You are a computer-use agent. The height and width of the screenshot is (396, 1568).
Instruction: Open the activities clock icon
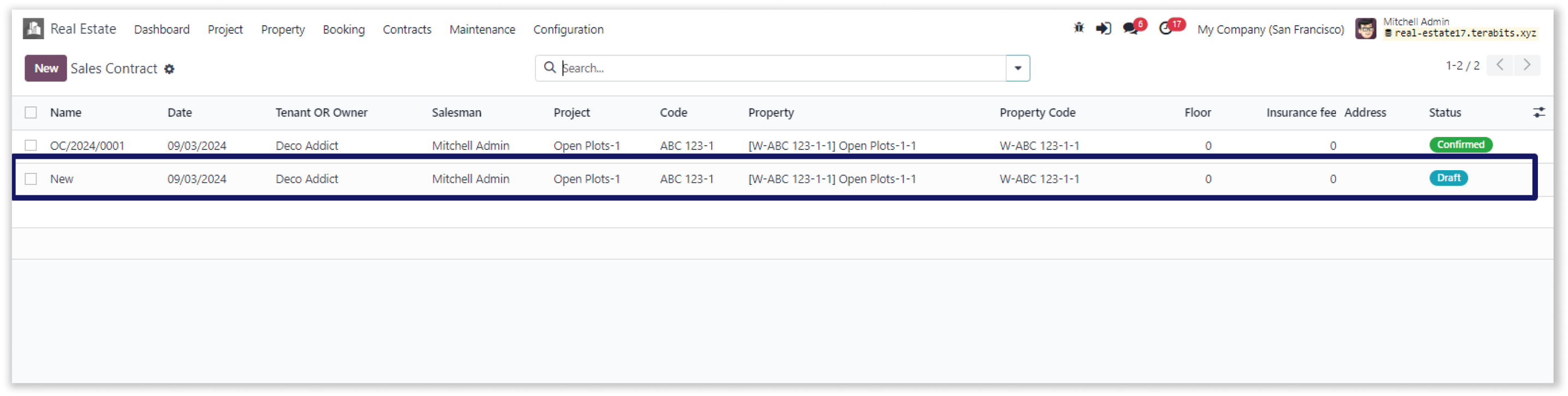[x=1165, y=28]
